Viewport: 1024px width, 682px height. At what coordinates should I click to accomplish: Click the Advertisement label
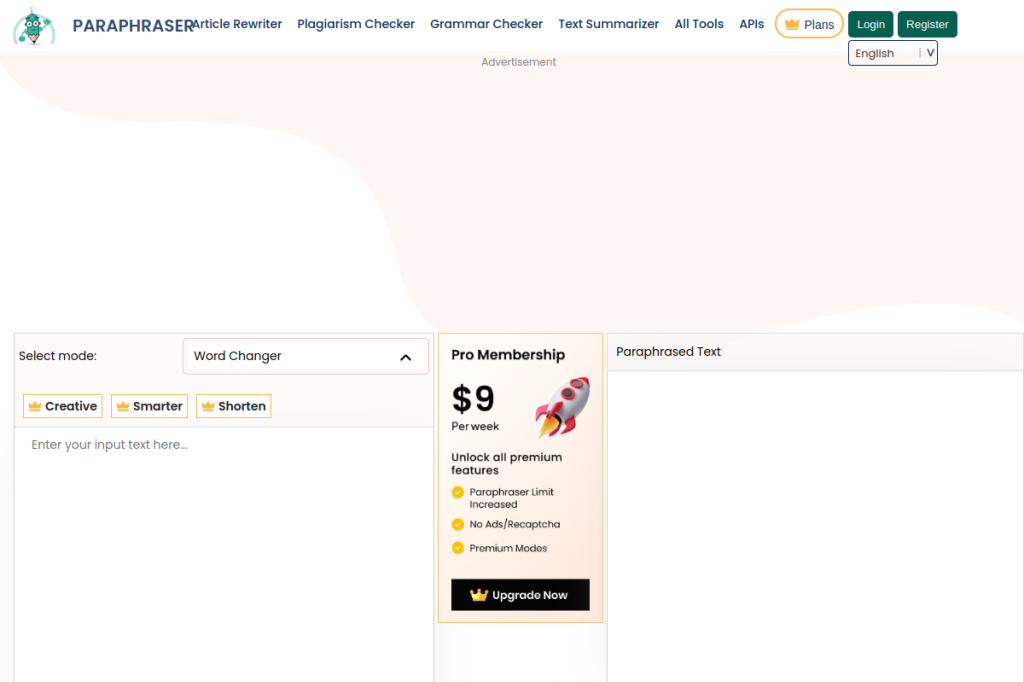tap(519, 62)
